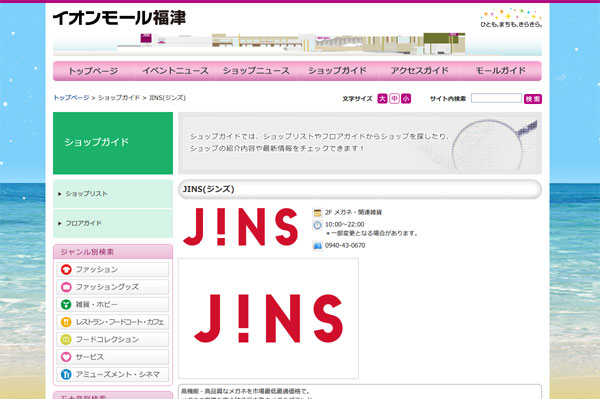This screenshot has height=399, width=600.
Task: Click the ショップガイド breadcrumb link
Action: click(x=119, y=98)
